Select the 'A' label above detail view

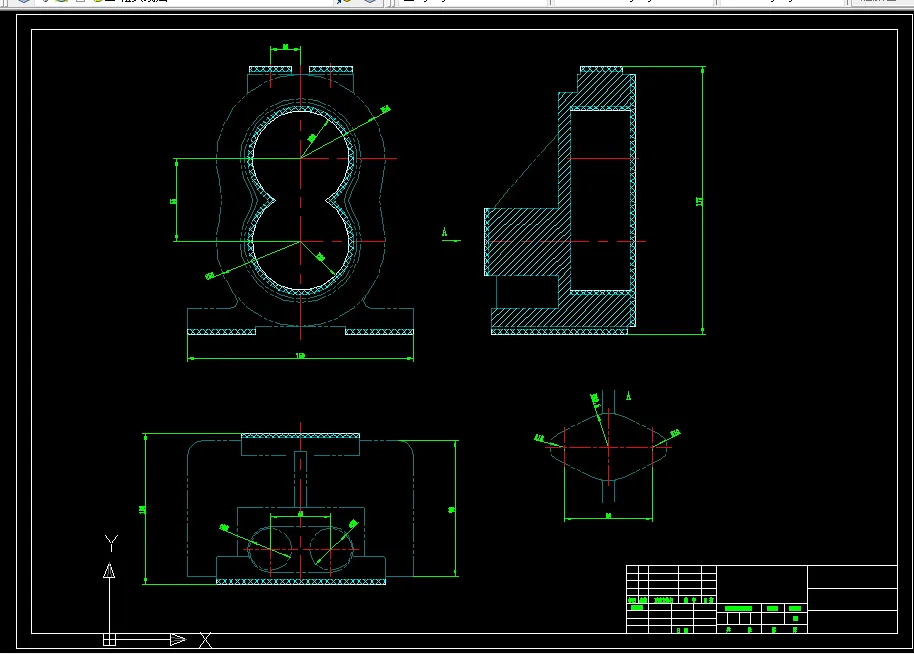click(628, 396)
